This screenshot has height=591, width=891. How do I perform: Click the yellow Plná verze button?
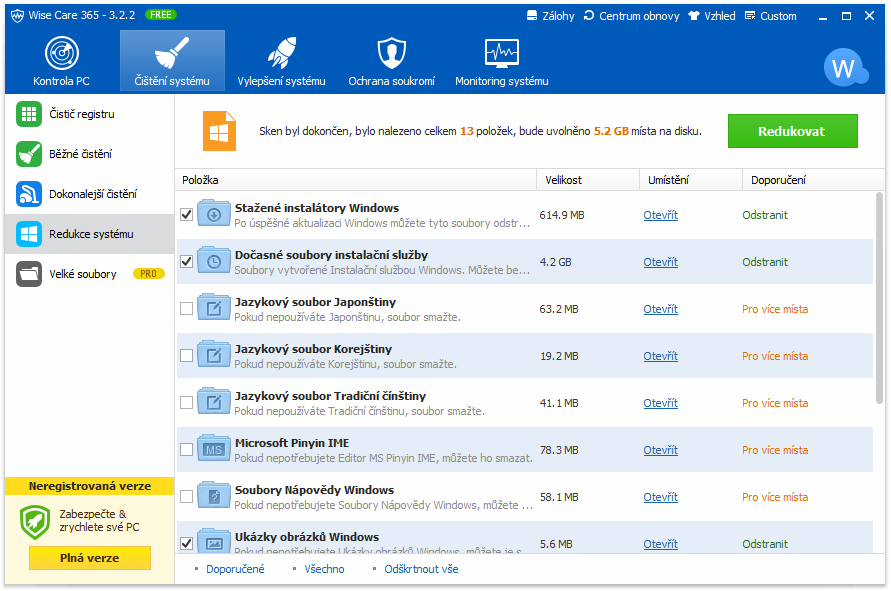90,558
